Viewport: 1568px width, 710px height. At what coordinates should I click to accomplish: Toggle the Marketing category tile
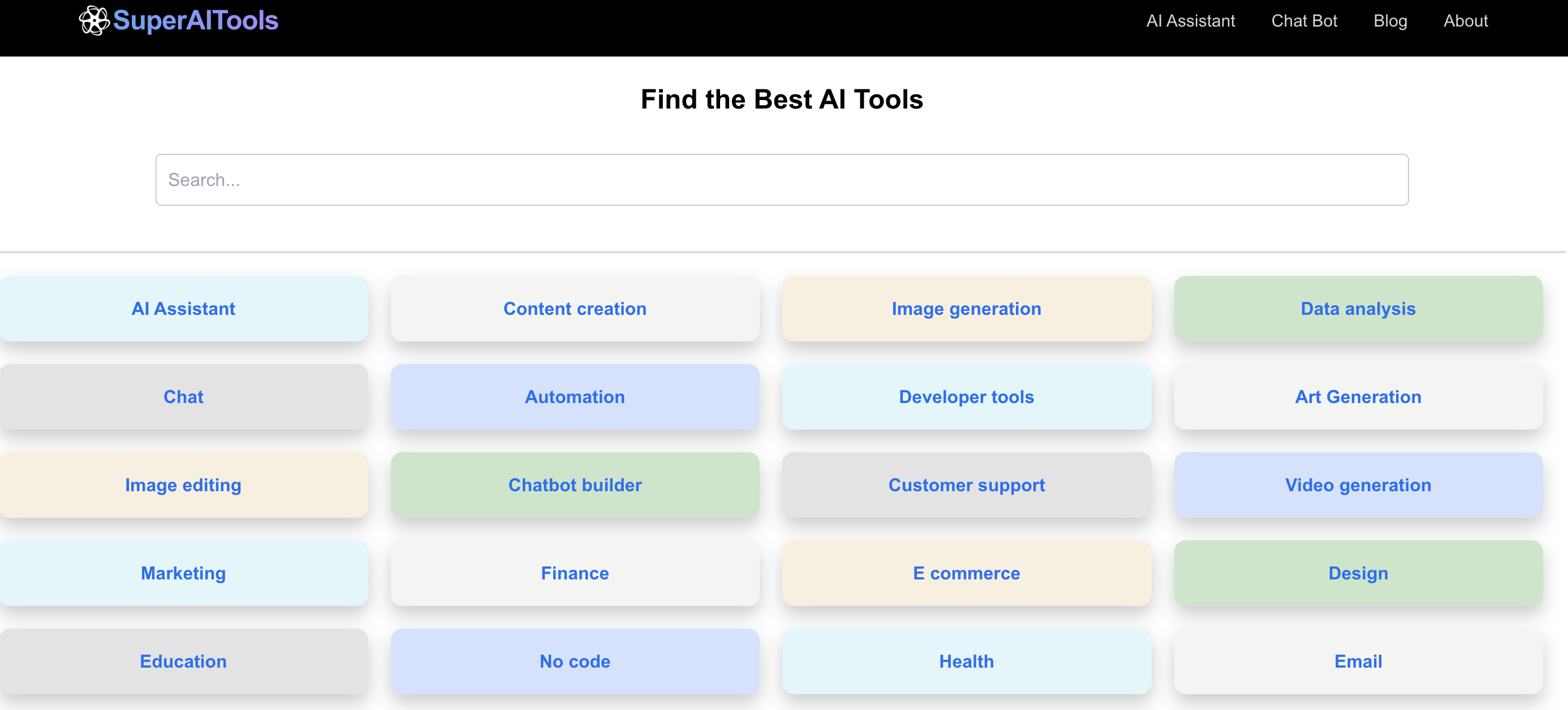click(183, 573)
